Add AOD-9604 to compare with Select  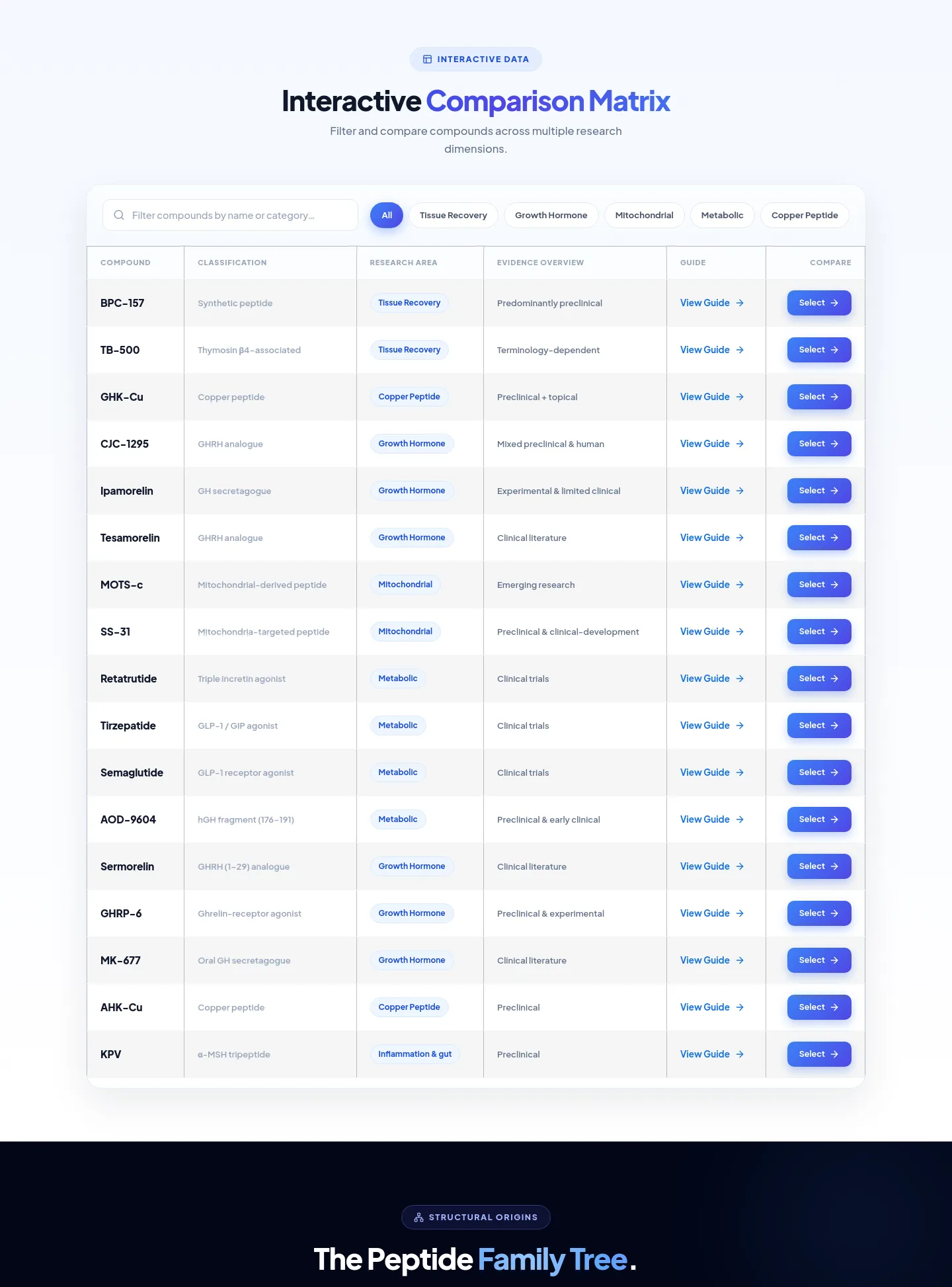[819, 819]
